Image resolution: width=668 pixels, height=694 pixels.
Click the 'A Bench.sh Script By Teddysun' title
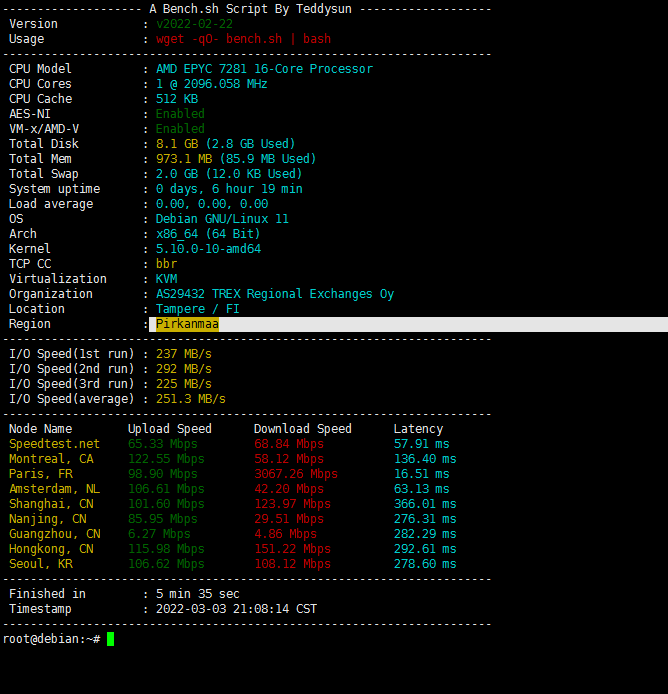251,9
